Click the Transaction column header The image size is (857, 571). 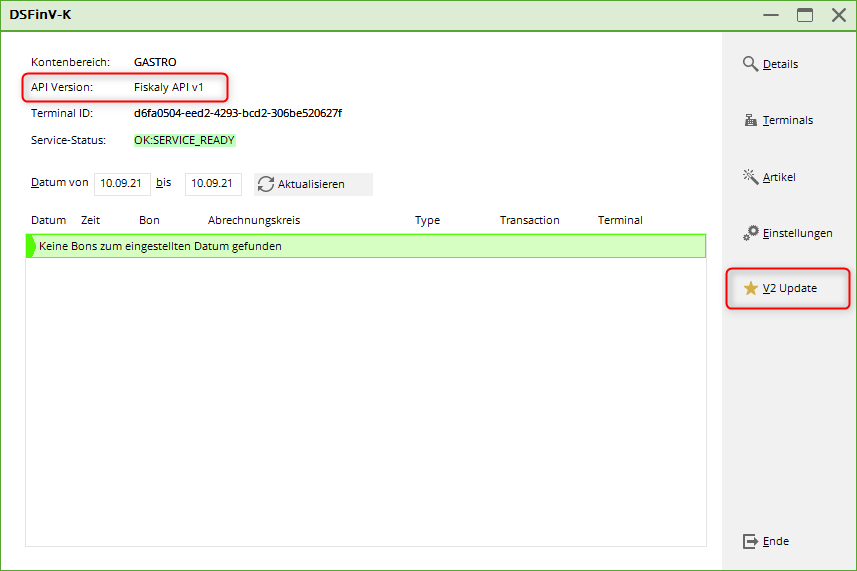(x=529, y=220)
